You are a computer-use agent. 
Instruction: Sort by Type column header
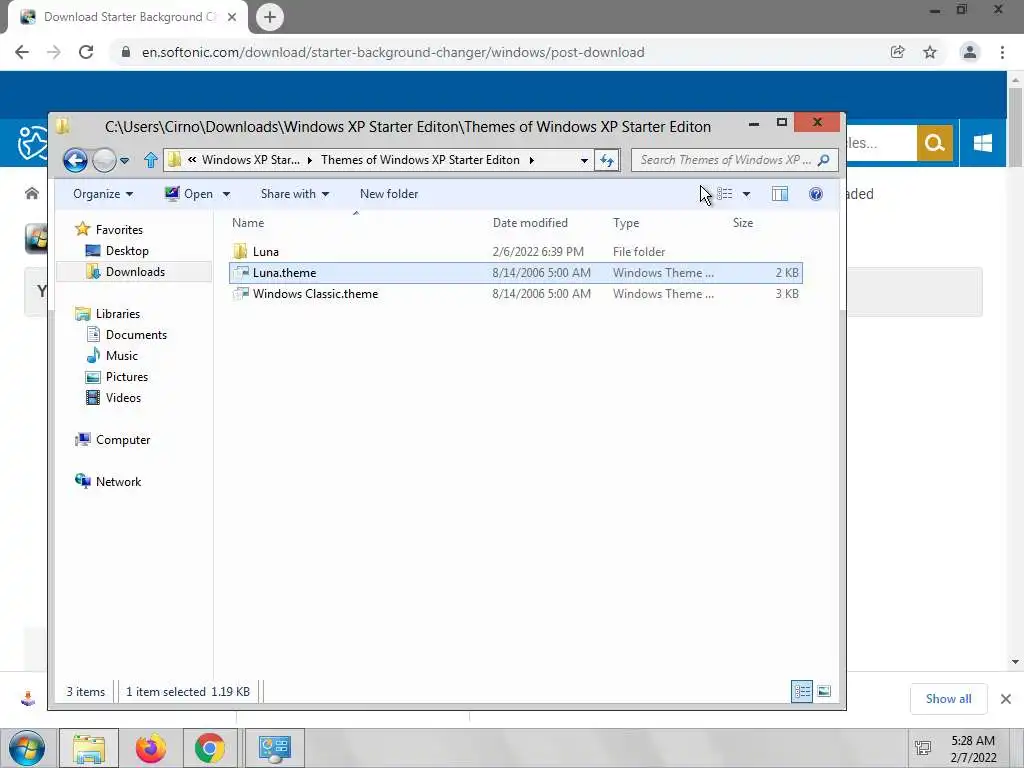[x=626, y=223]
